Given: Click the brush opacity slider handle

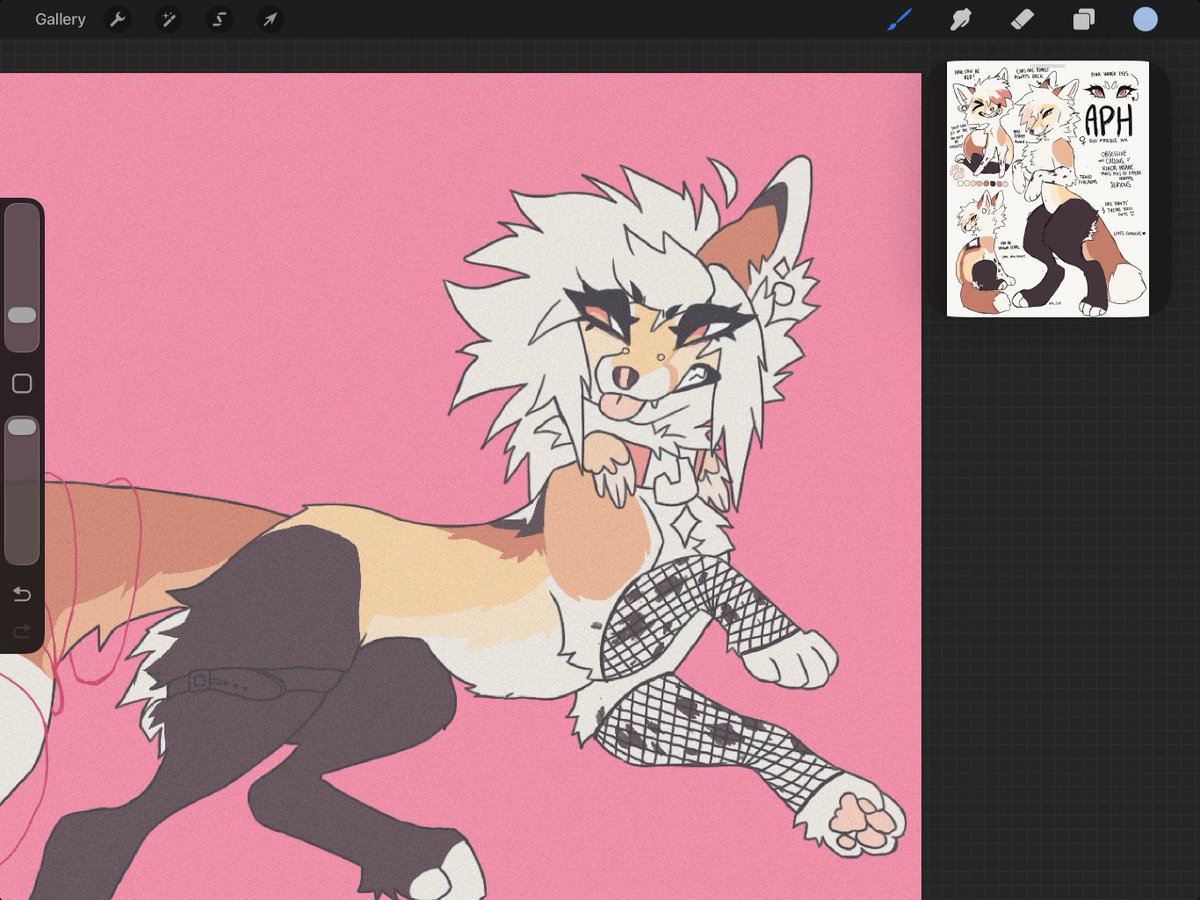Looking at the screenshot, I should (x=21, y=427).
